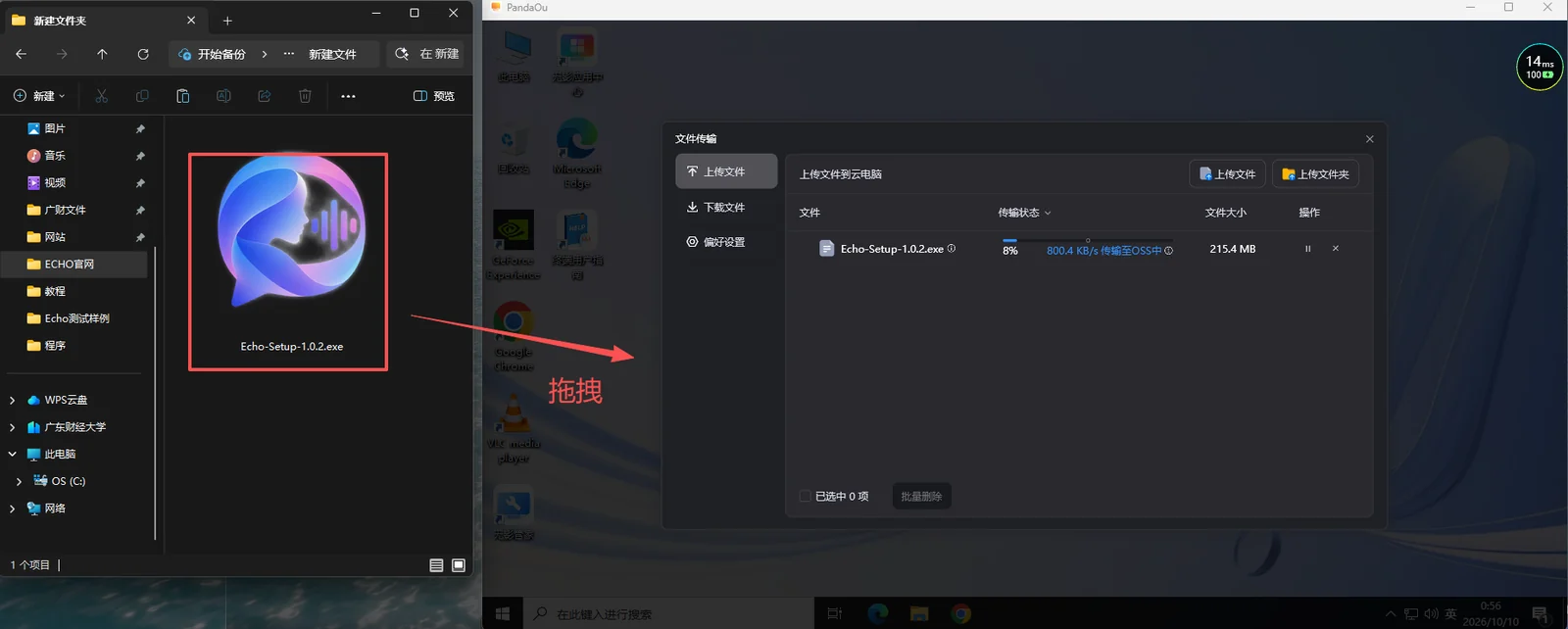Select the Google Chrome desktop shortcut
This screenshot has width=1568, height=629.
(x=514, y=337)
